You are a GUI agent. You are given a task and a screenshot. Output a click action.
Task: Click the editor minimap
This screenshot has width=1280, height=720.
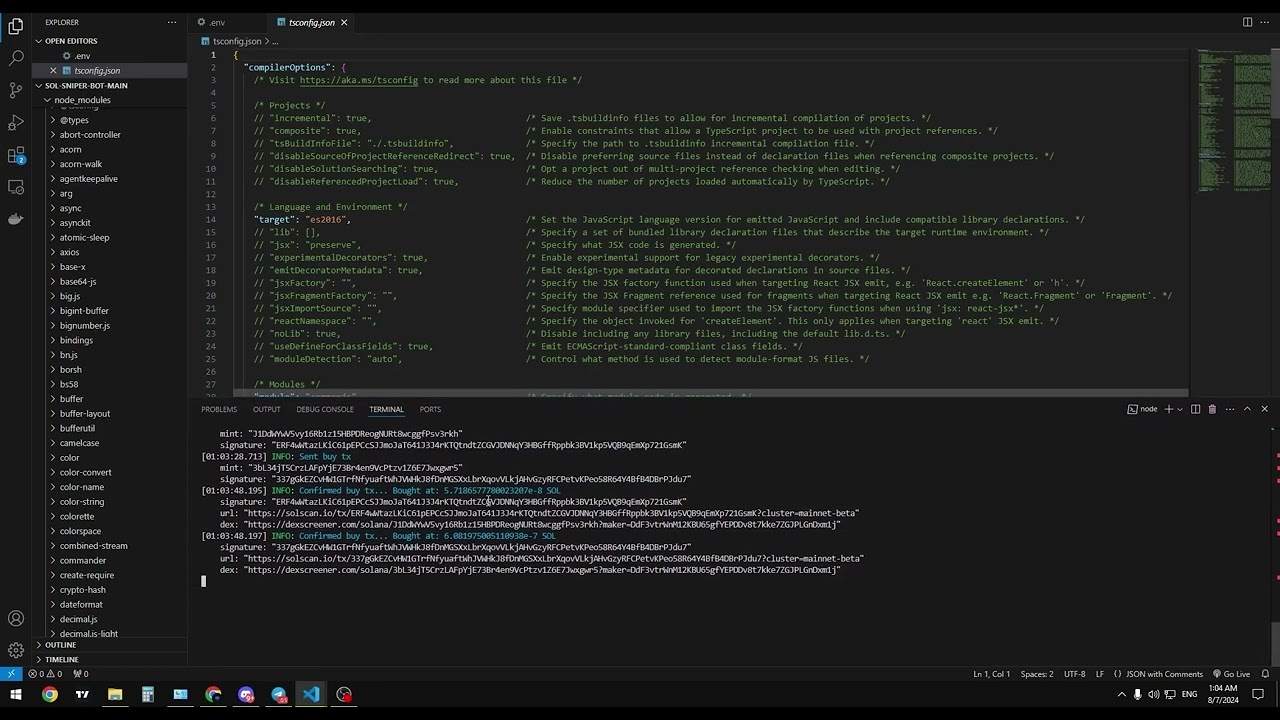point(1232,120)
